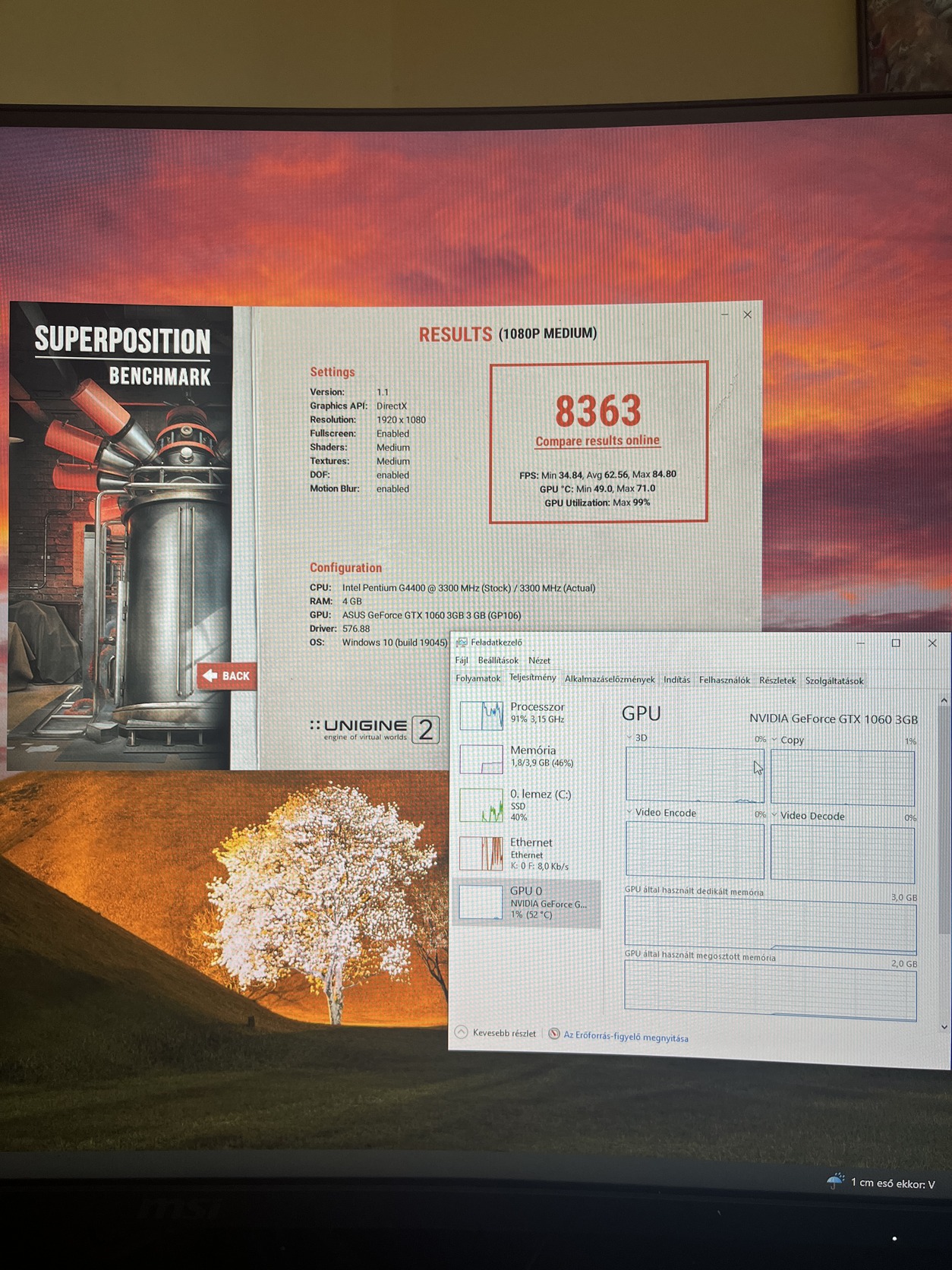
Task: Close the Task Manager window
Action: click(x=932, y=643)
